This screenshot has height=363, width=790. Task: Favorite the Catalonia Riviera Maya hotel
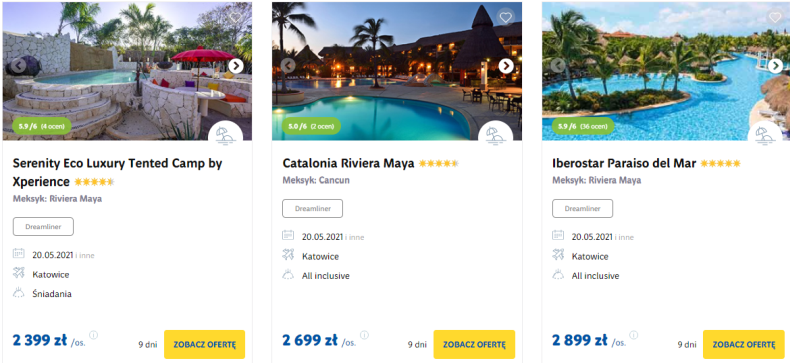(505, 17)
